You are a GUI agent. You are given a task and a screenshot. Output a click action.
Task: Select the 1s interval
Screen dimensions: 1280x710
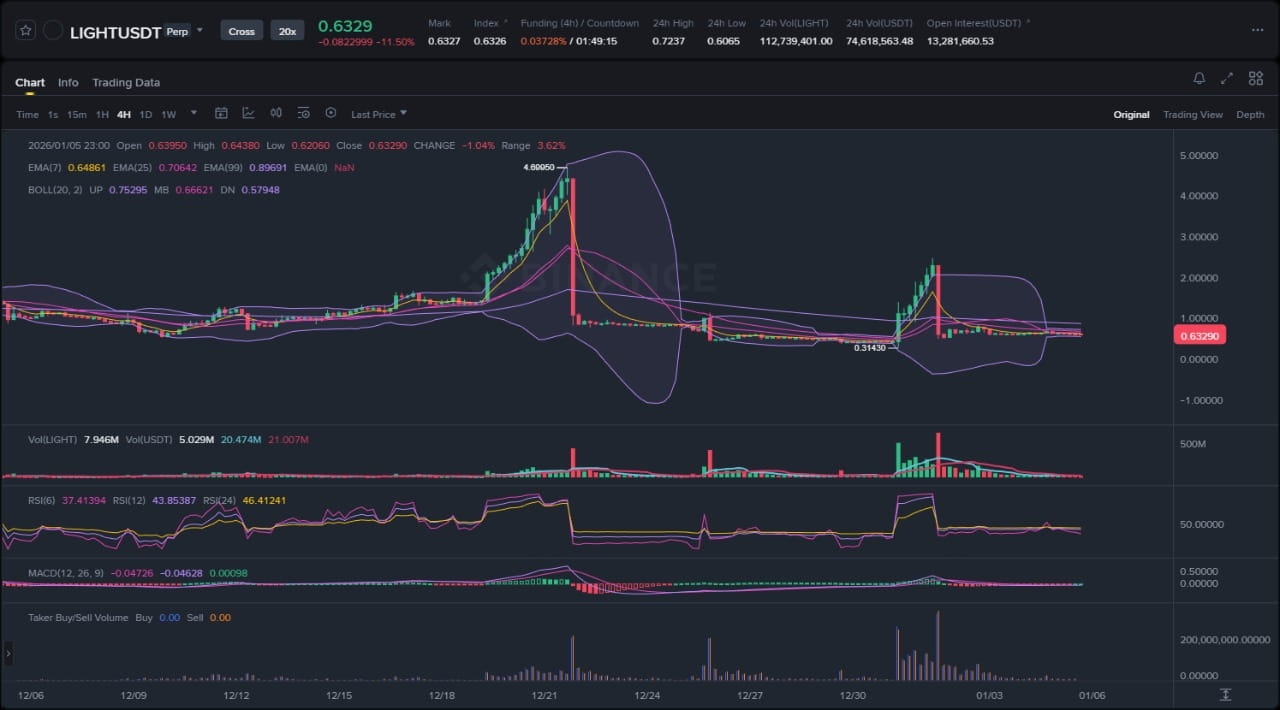(x=53, y=114)
